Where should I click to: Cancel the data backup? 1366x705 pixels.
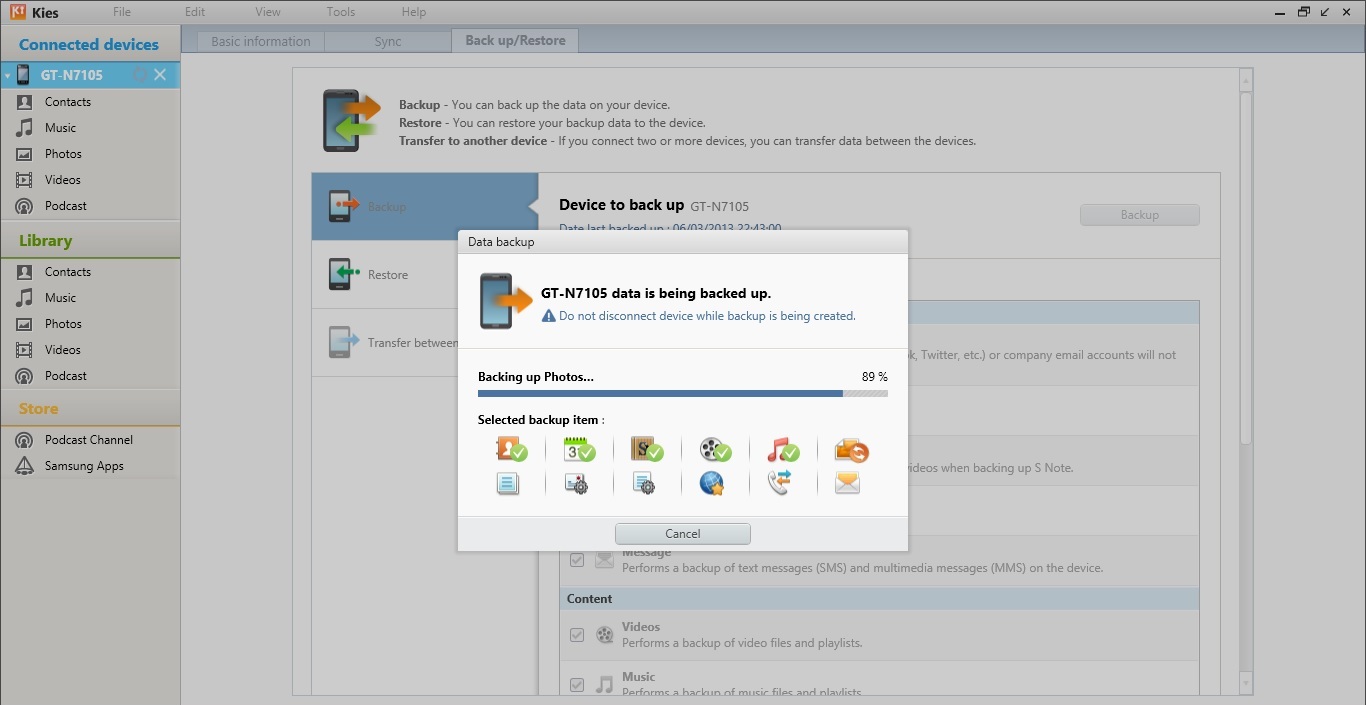683,533
